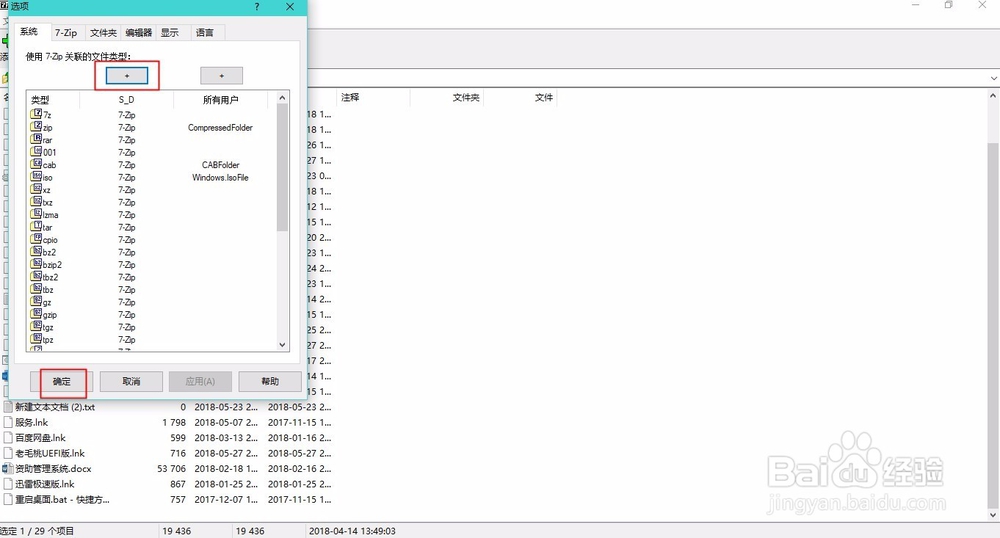Click the 帮助 button
The image size is (1000, 538).
[270, 381]
